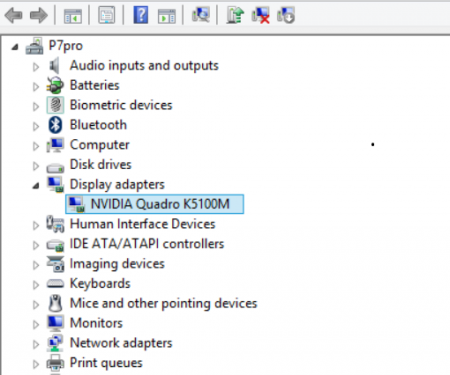450x375 pixels.
Task: Collapse the Display adapters category
Action: [x=36, y=186]
